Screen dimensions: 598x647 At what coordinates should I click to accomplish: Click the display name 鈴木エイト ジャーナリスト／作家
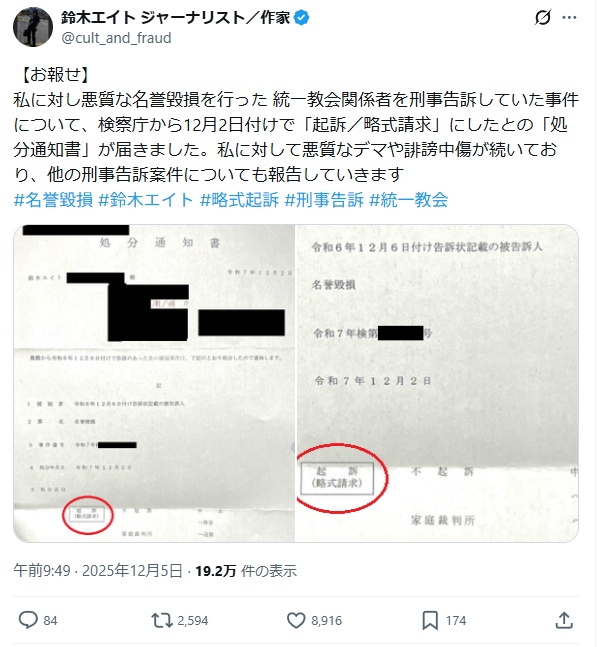click(176, 18)
